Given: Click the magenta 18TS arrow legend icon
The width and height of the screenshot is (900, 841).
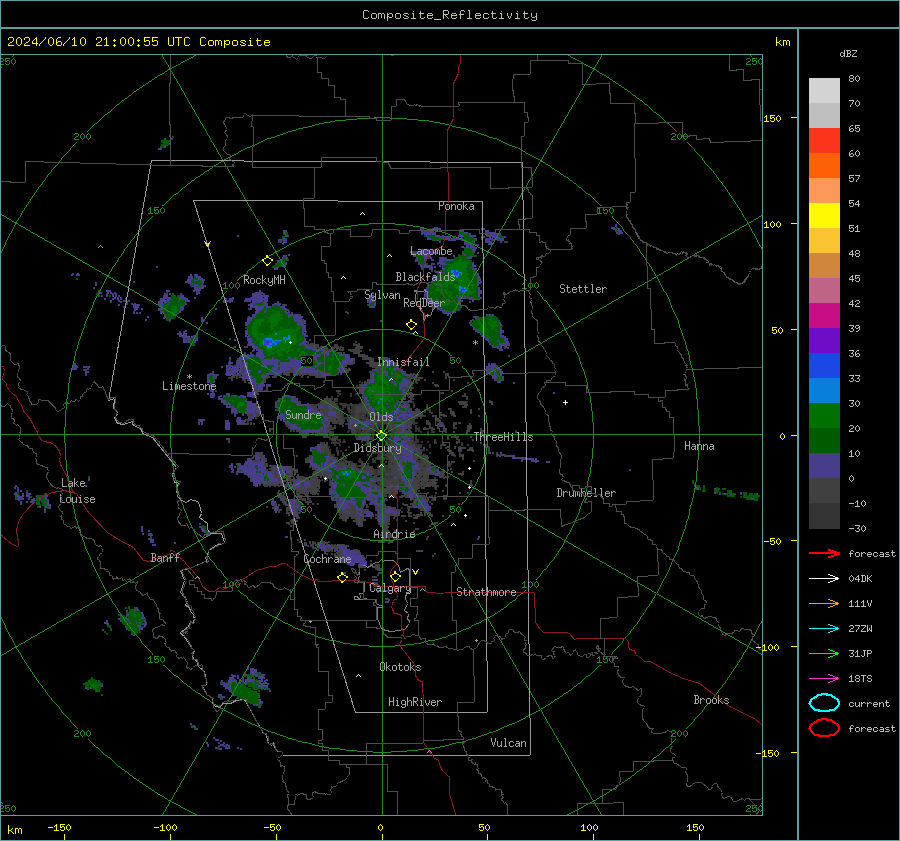Looking at the screenshot, I should click(824, 679).
